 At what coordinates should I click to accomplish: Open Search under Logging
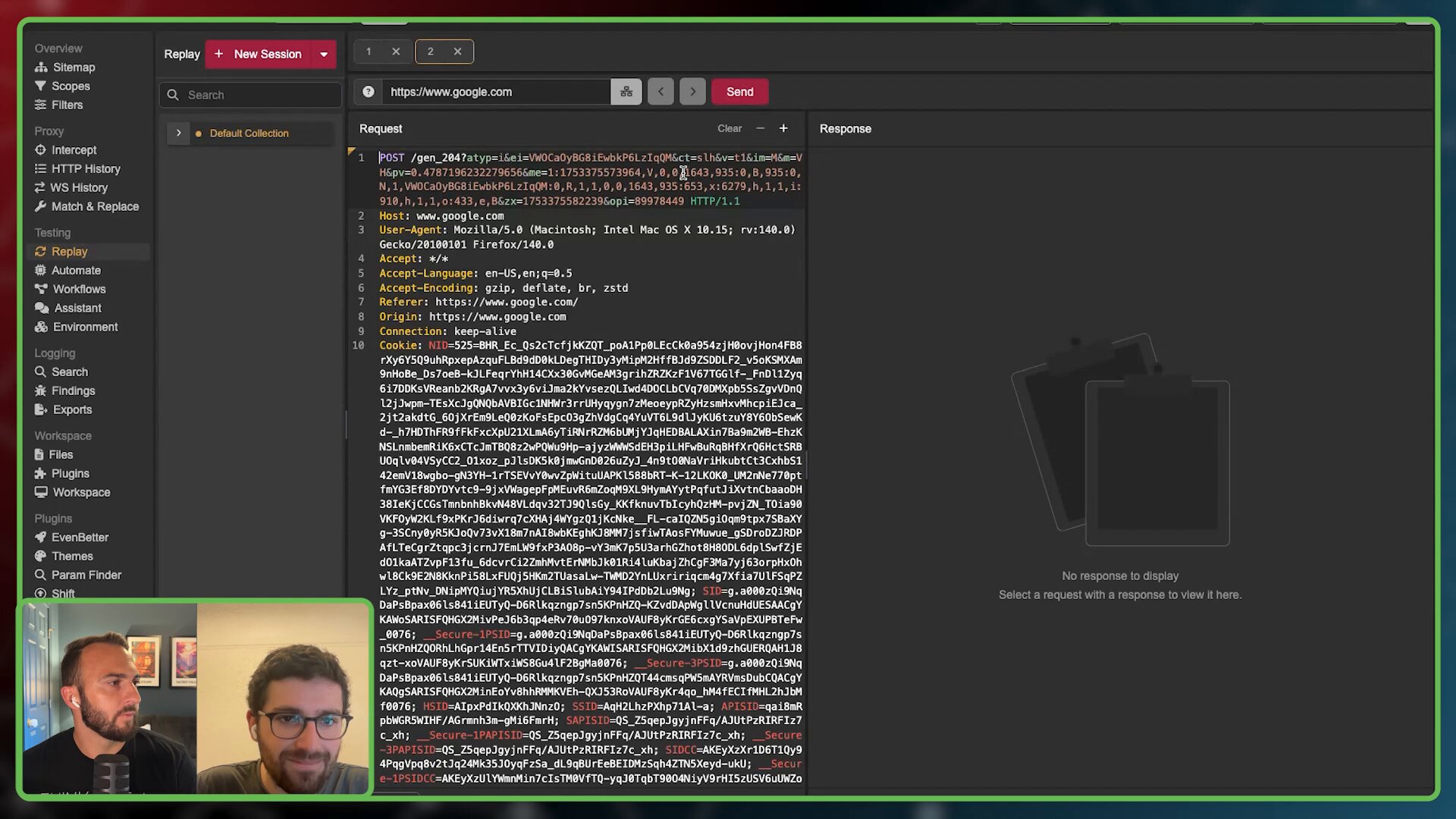pyautogui.click(x=69, y=372)
